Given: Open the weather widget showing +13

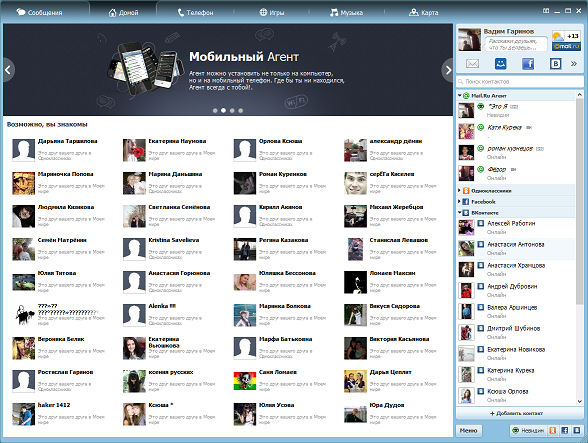Looking at the screenshot, I should pos(566,41).
